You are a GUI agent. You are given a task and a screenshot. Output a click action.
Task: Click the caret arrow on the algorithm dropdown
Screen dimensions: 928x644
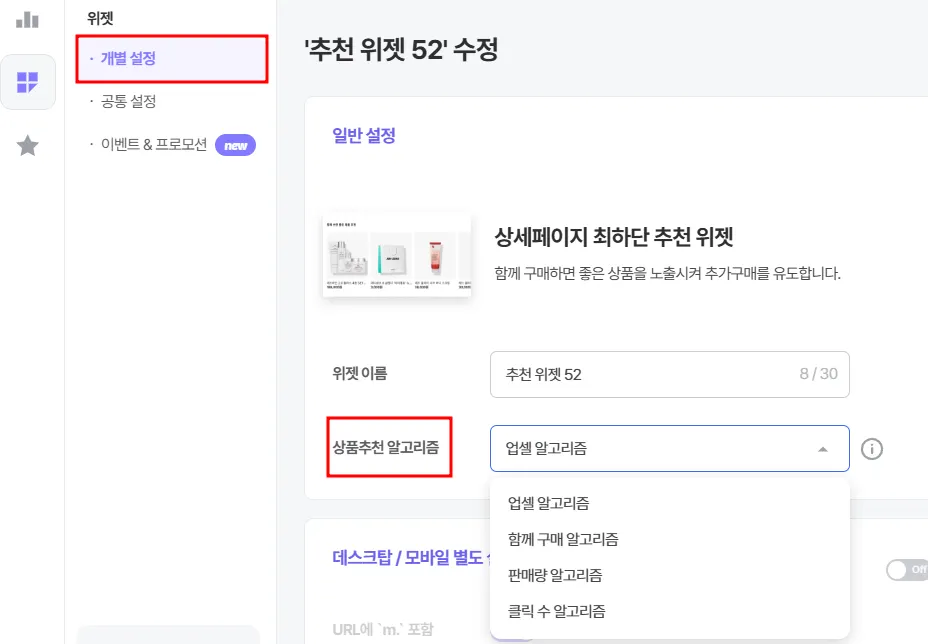pos(823,449)
